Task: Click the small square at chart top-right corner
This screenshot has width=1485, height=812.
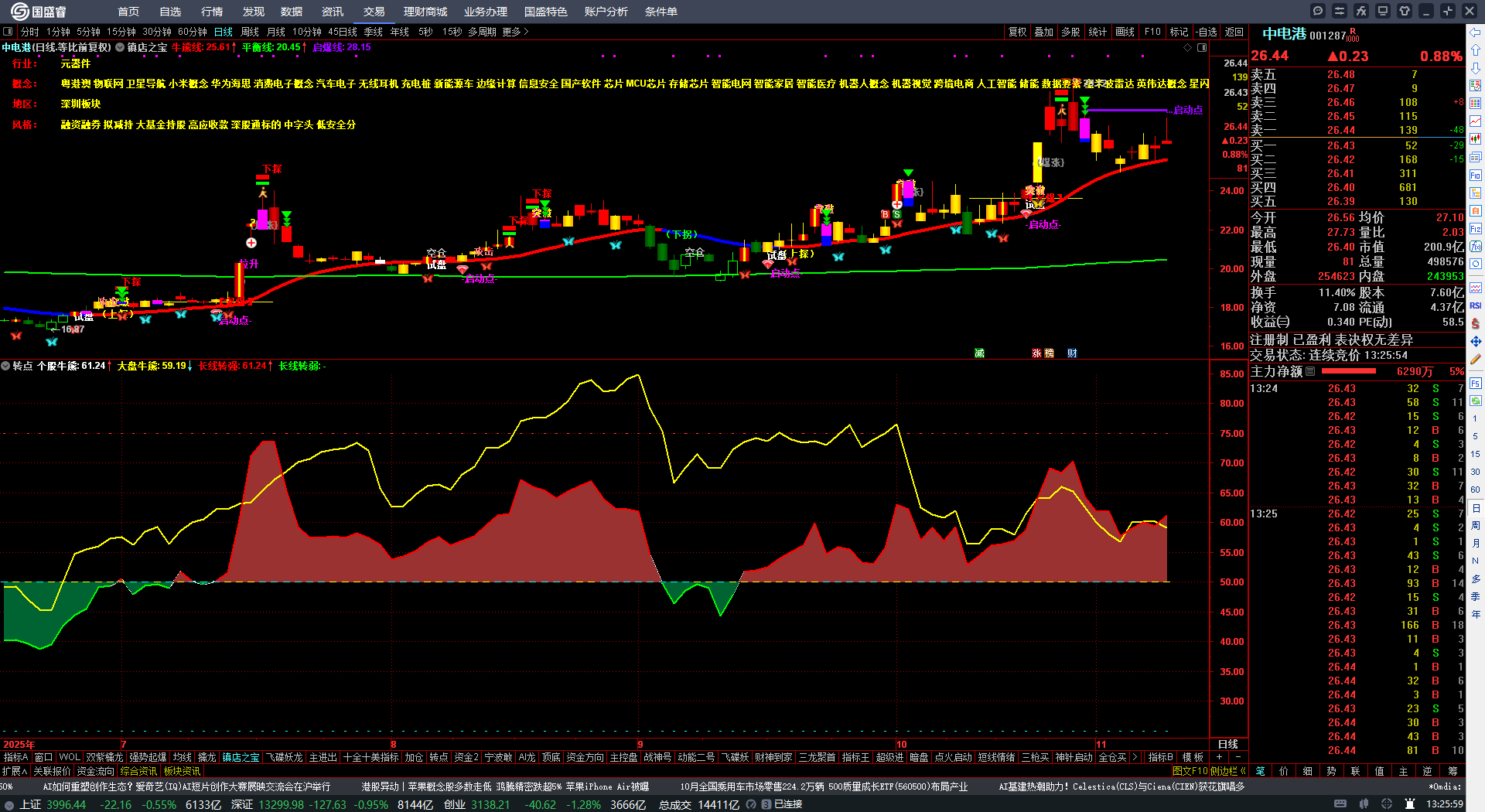Action: [1202, 47]
